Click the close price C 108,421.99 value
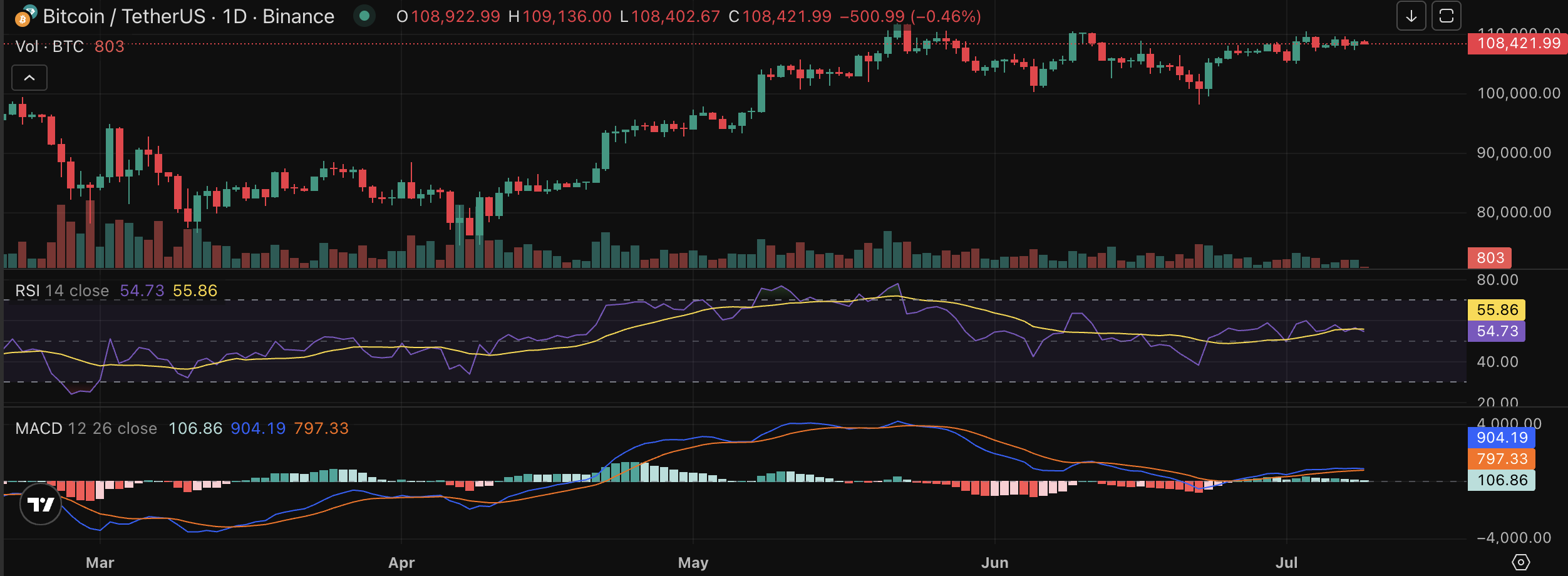1568x576 pixels. click(780, 17)
